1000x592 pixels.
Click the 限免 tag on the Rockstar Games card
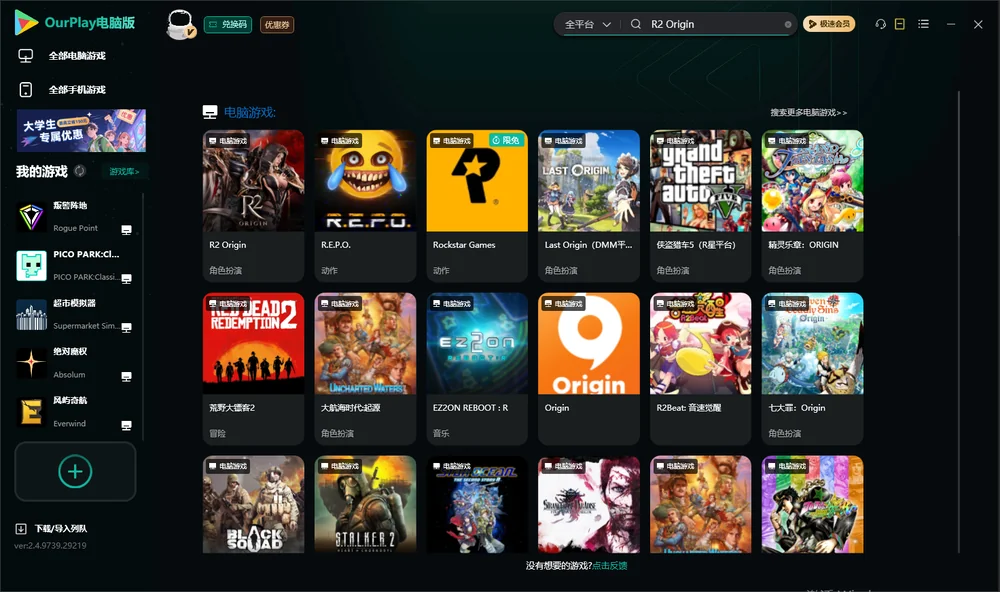coord(507,140)
